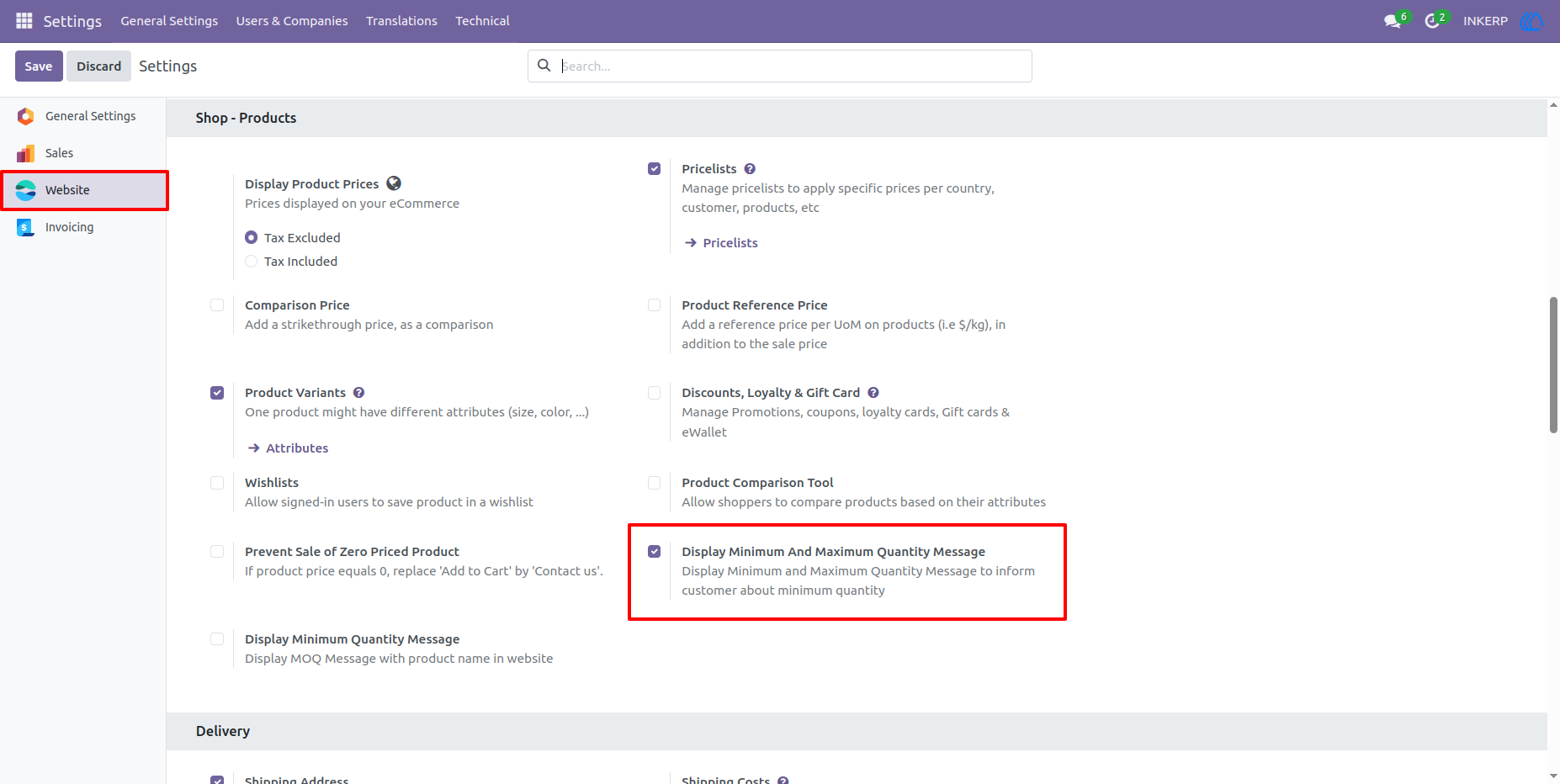Uncheck Display Minimum And Maximum Quantity Message
This screenshot has width=1560, height=784.
tap(654, 552)
